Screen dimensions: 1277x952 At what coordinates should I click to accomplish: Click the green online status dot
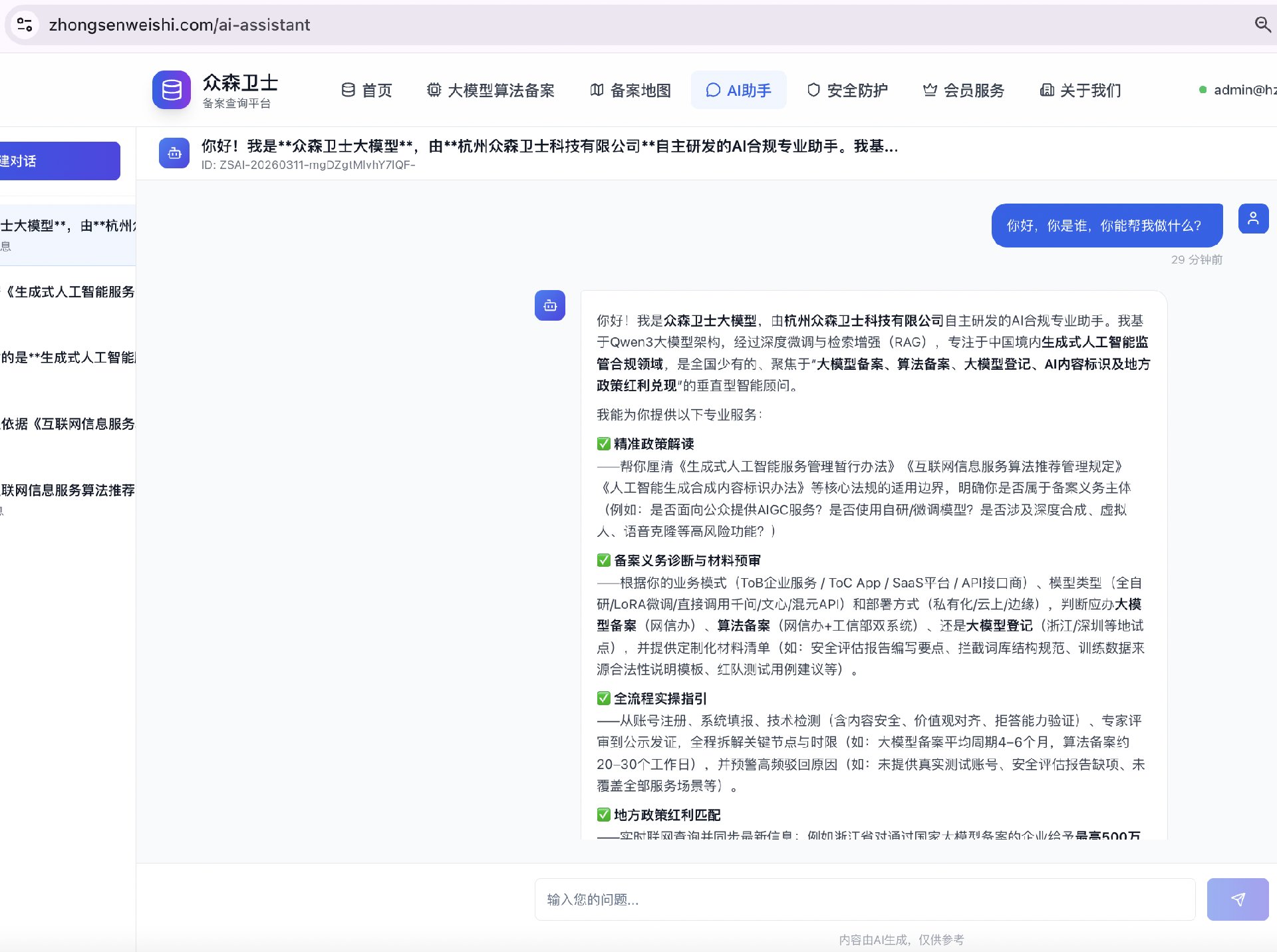tap(1203, 90)
